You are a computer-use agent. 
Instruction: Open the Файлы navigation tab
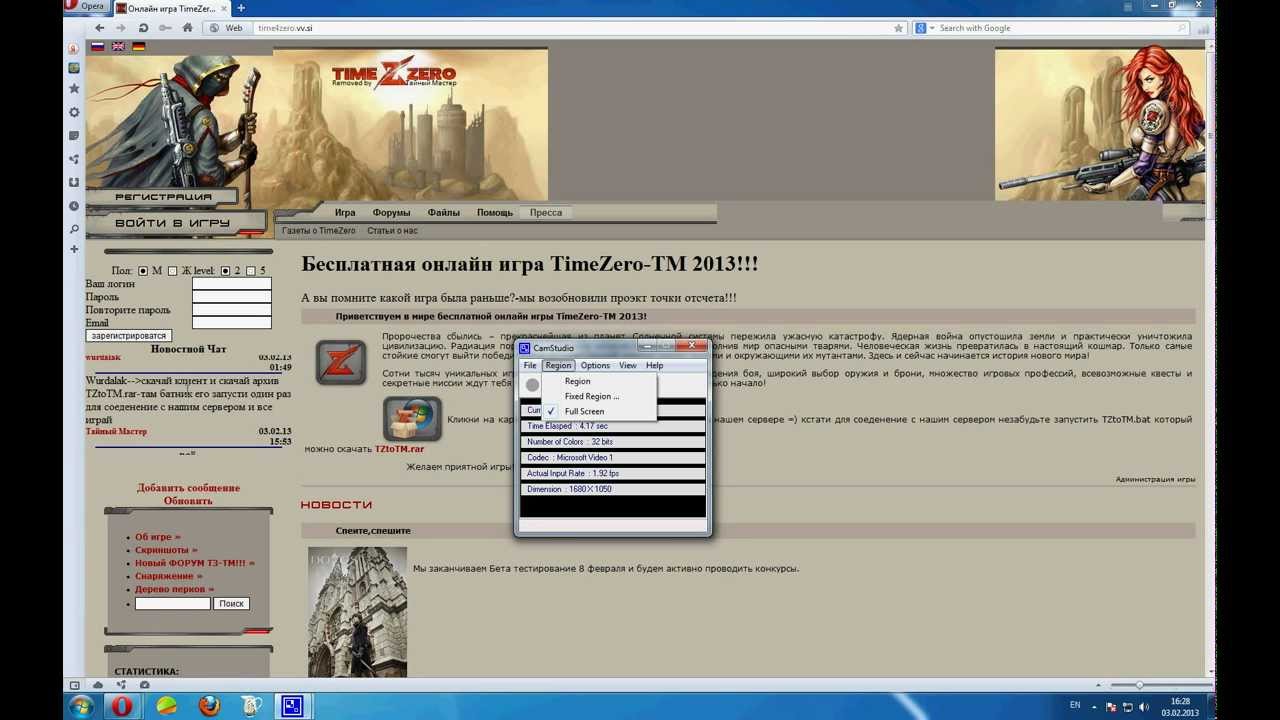(443, 212)
